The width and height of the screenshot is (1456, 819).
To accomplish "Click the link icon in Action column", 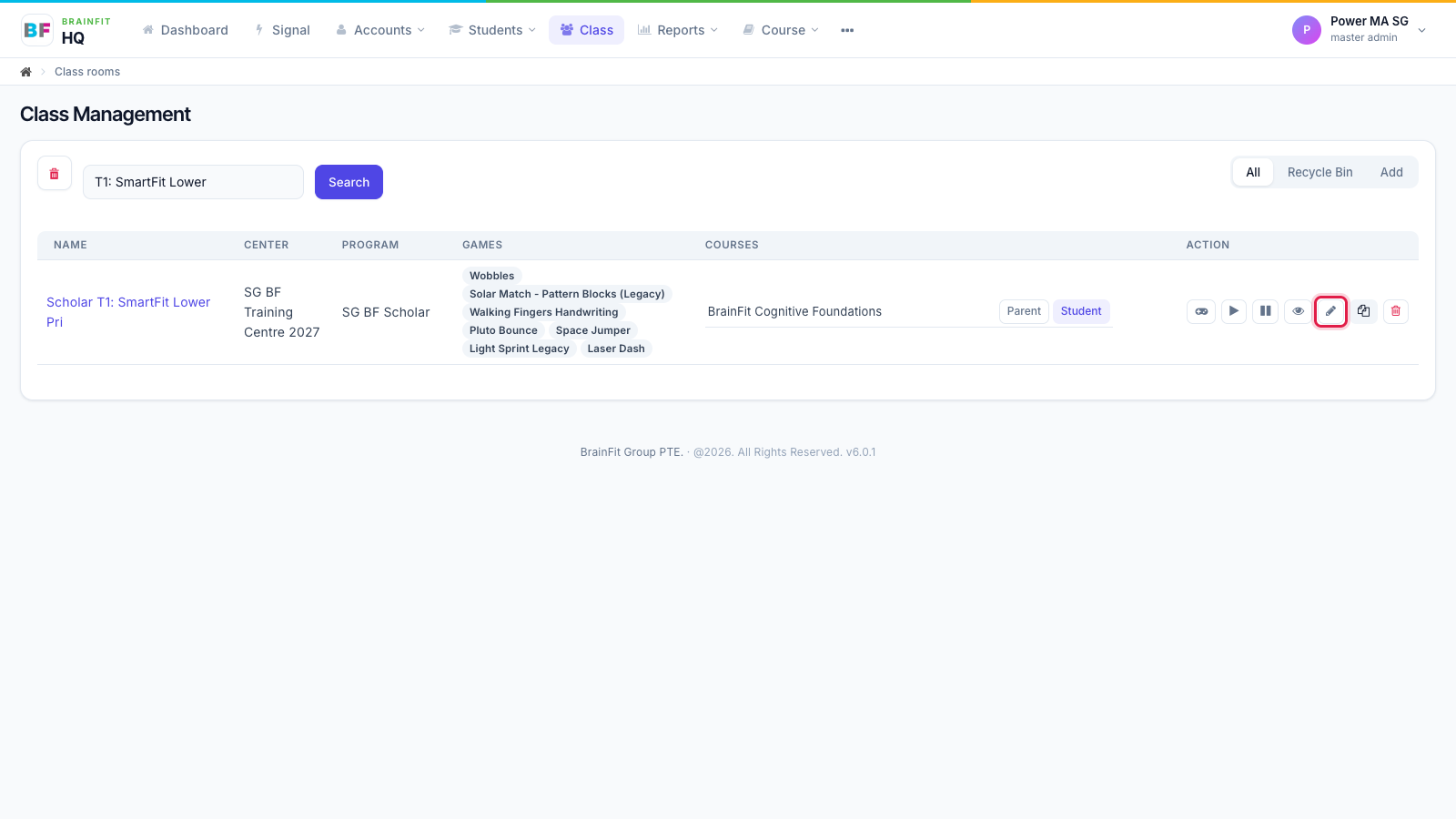I will [x=1201, y=311].
